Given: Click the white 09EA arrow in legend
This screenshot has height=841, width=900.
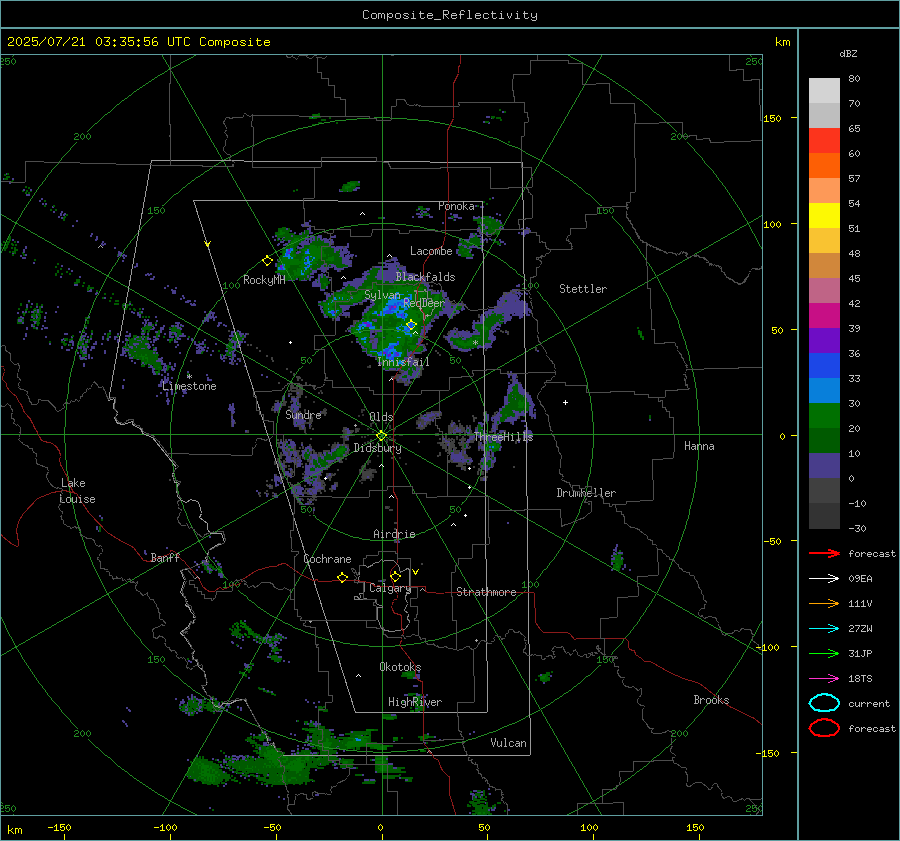Looking at the screenshot, I should pos(824,578).
